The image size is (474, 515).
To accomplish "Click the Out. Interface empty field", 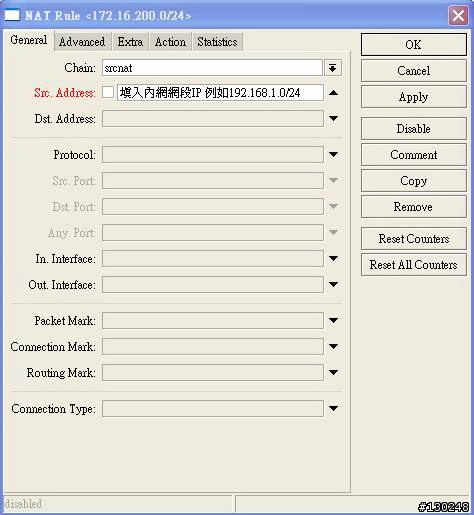I will 213,285.
